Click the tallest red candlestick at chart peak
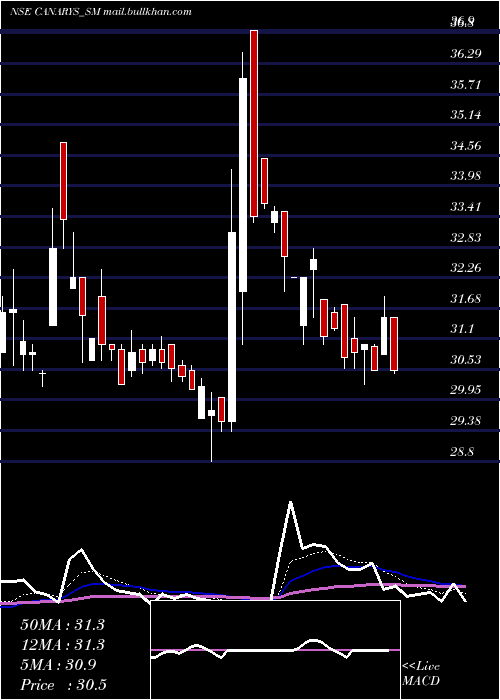The width and height of the screenshot is (500, 700). pos(254,123)
